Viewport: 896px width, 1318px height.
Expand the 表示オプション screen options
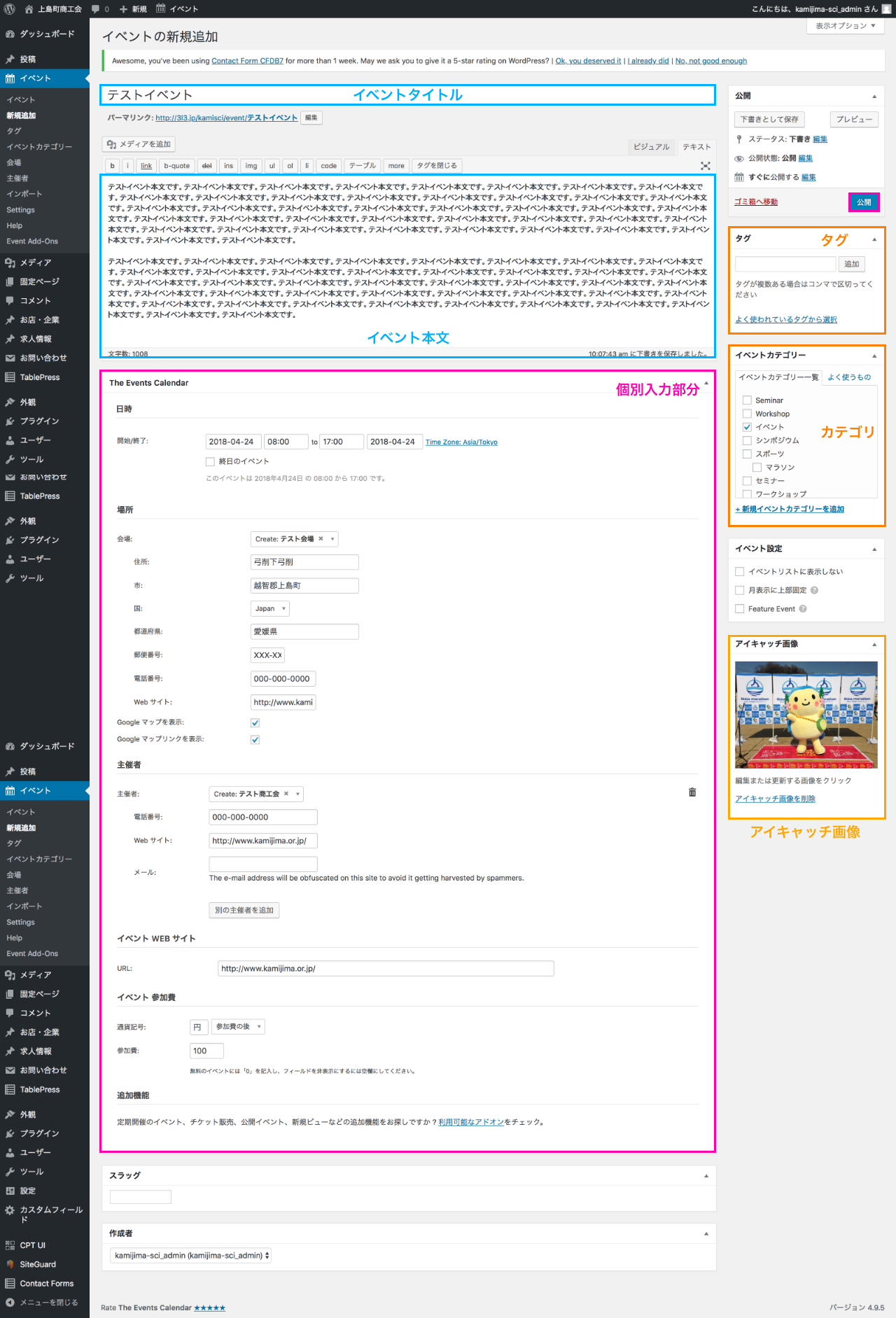point(845,26)
